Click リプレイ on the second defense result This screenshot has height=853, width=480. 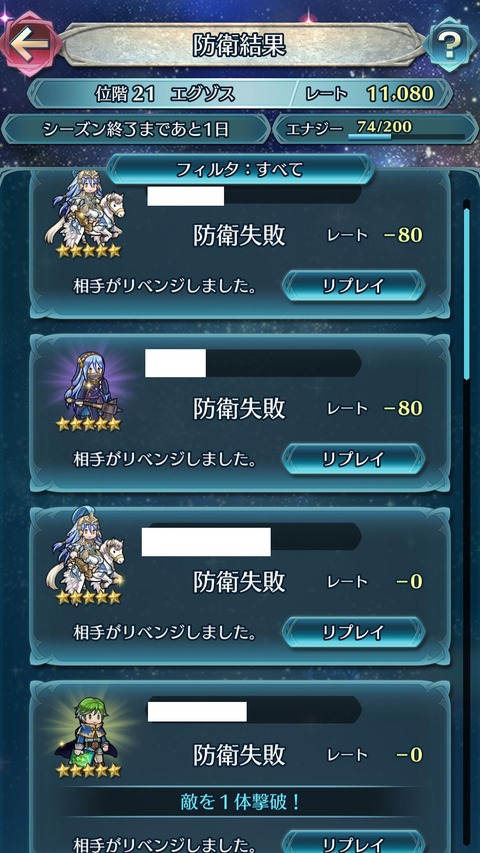tap(353, 459)
